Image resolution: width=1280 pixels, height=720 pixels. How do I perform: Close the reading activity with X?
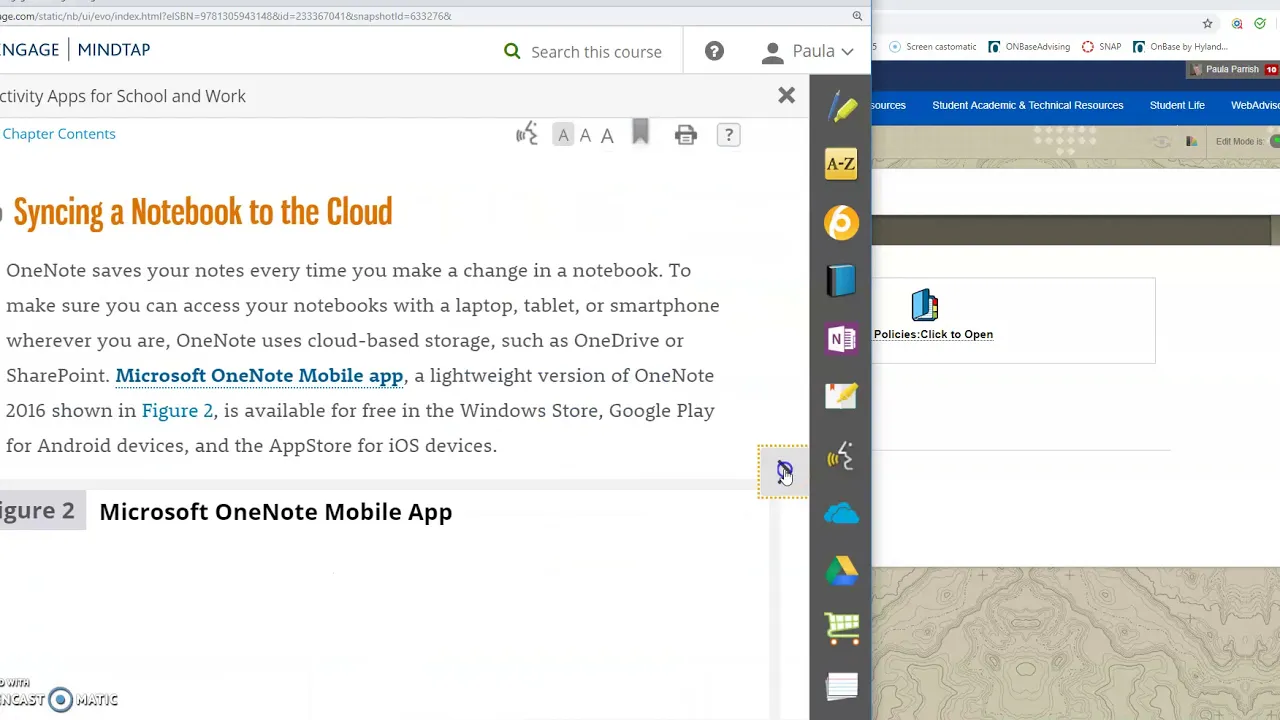[786, 95]
